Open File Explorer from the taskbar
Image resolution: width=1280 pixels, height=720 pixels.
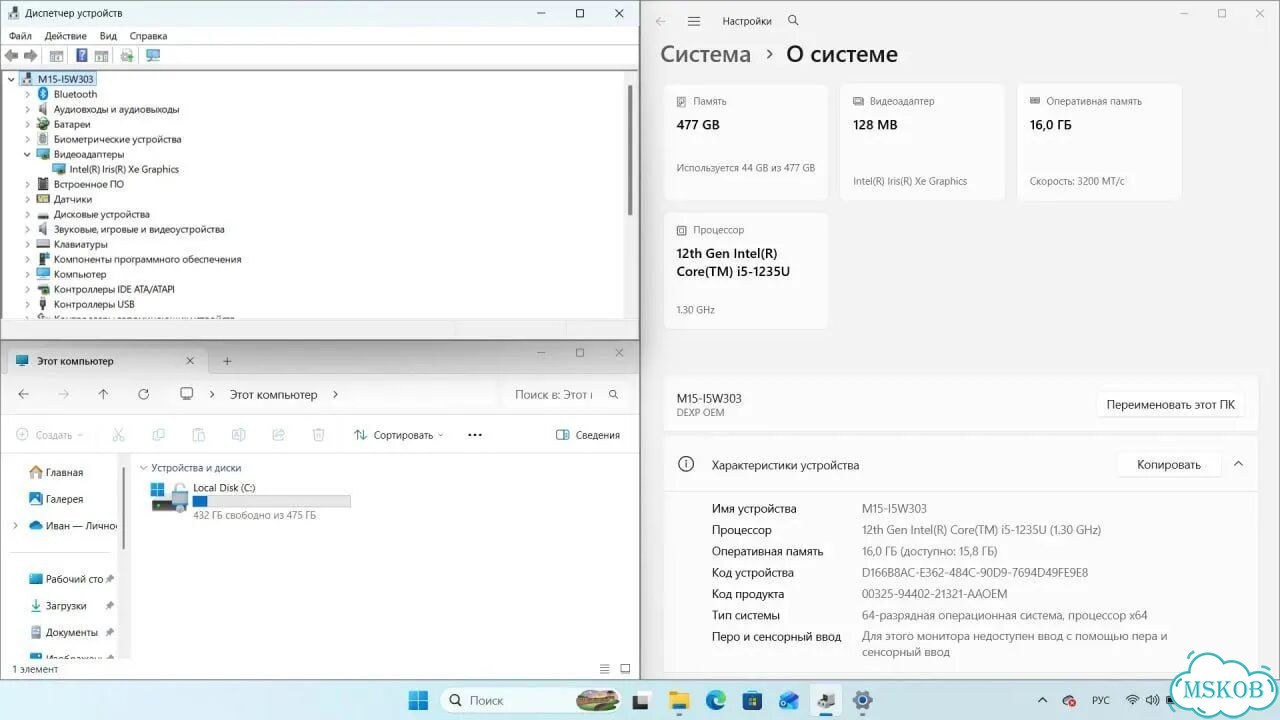[x=679, y=700]
